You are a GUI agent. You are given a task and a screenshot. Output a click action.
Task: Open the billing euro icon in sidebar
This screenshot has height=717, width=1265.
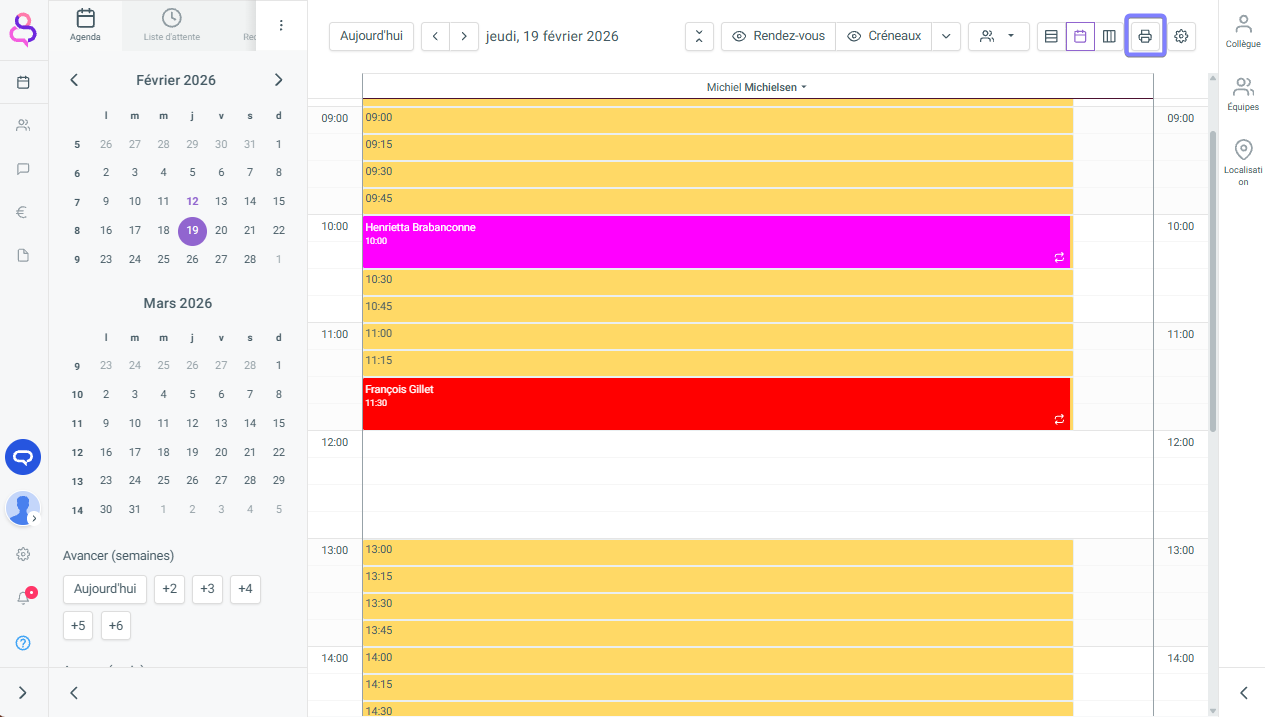[23, 212]
